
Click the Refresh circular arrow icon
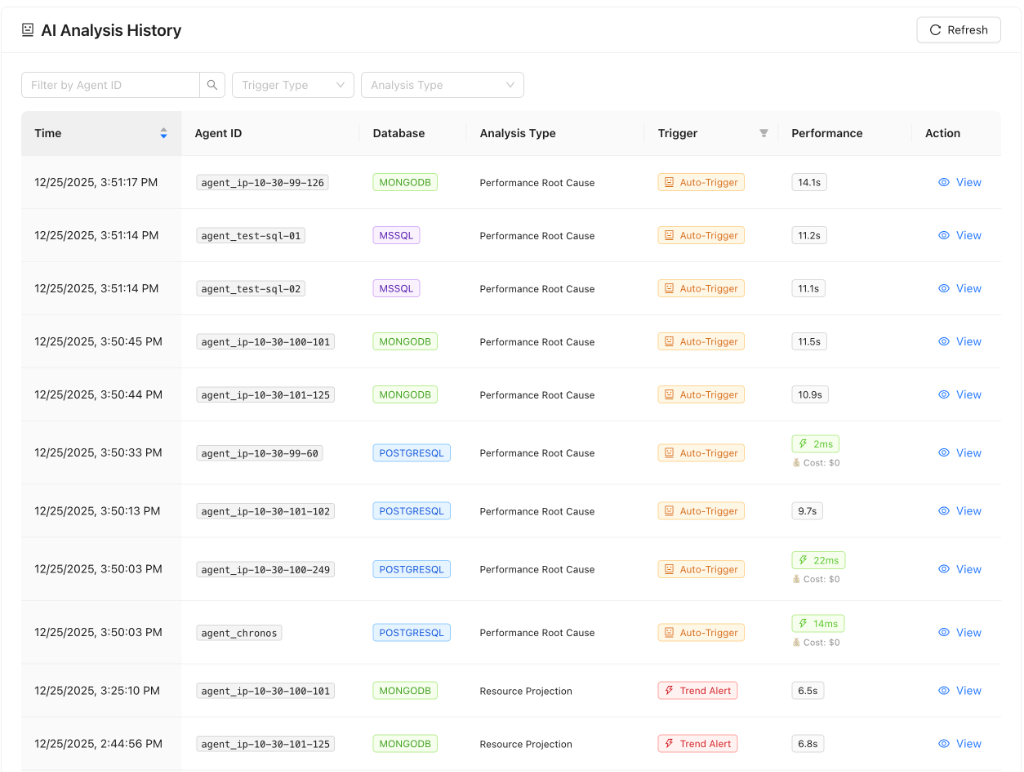point(934,29)
